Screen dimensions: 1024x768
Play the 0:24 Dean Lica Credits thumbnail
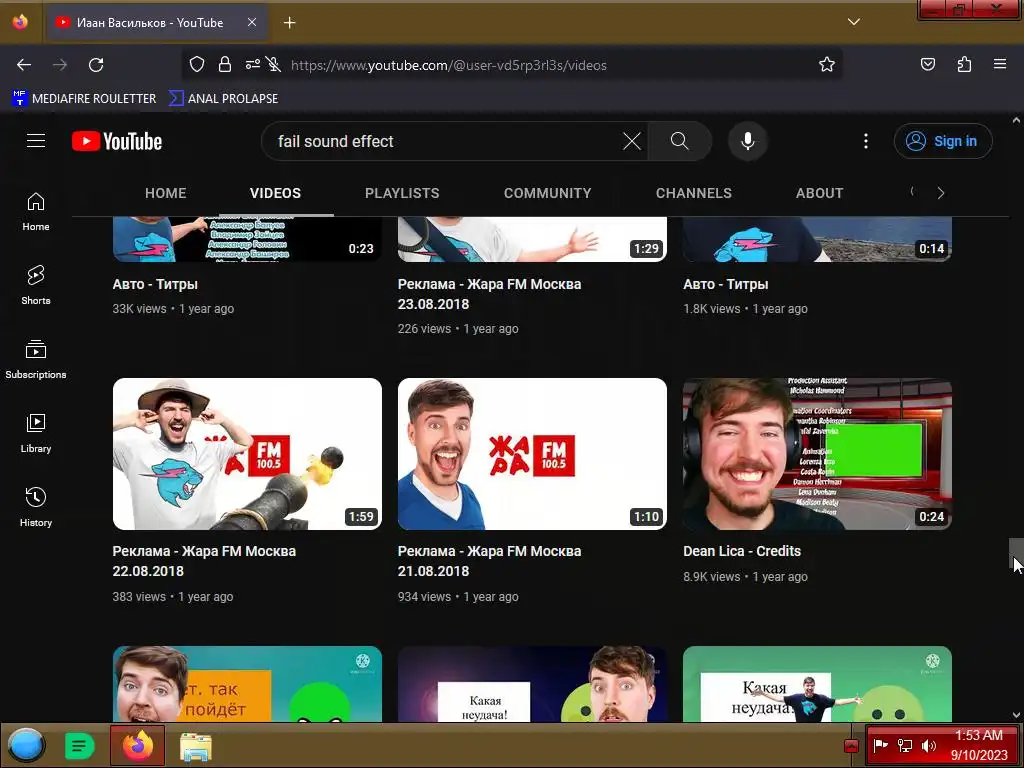point(818,454)
